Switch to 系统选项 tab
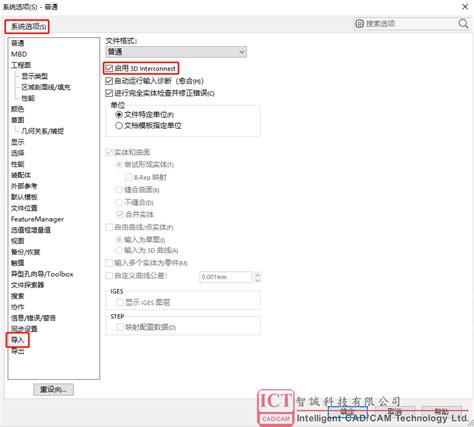The width and height of the screenshot is (474, 427). 27,26
